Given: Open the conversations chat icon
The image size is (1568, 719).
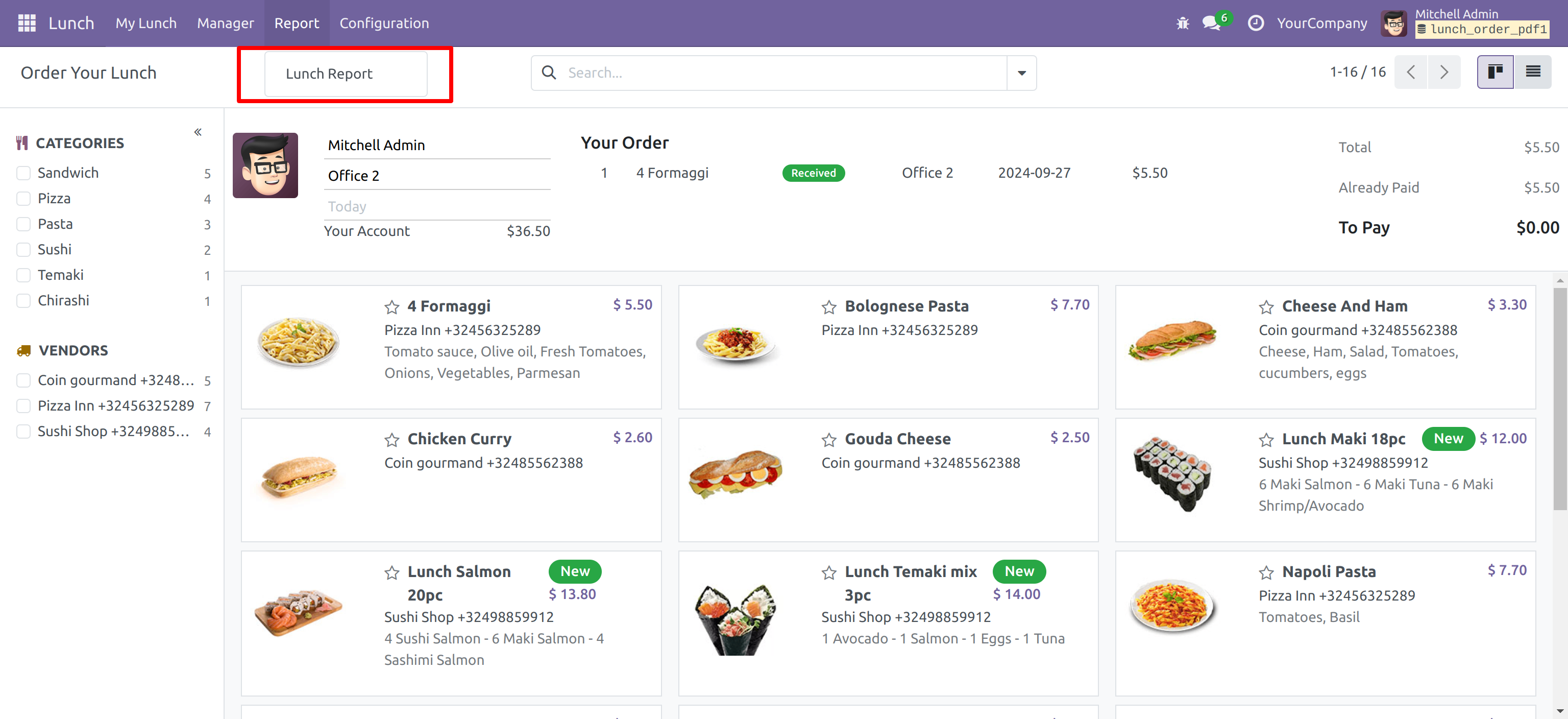Looking at the screenshot, I should coord(1211,23).
